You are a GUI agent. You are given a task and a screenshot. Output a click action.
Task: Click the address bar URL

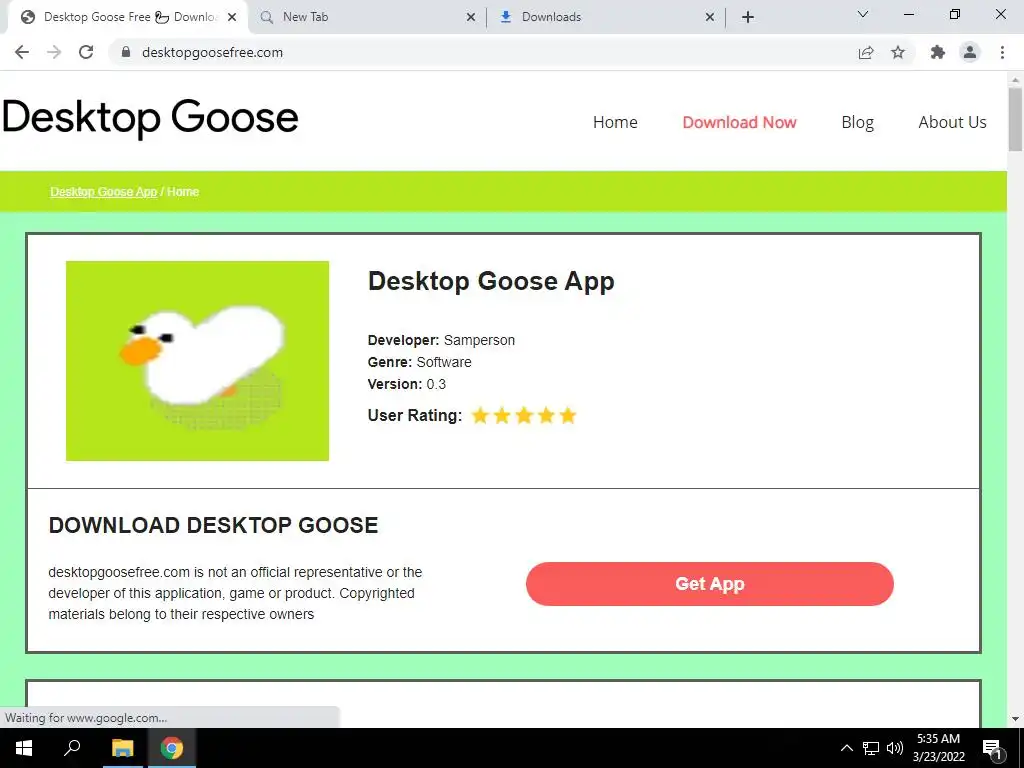[x=212, y=52]
